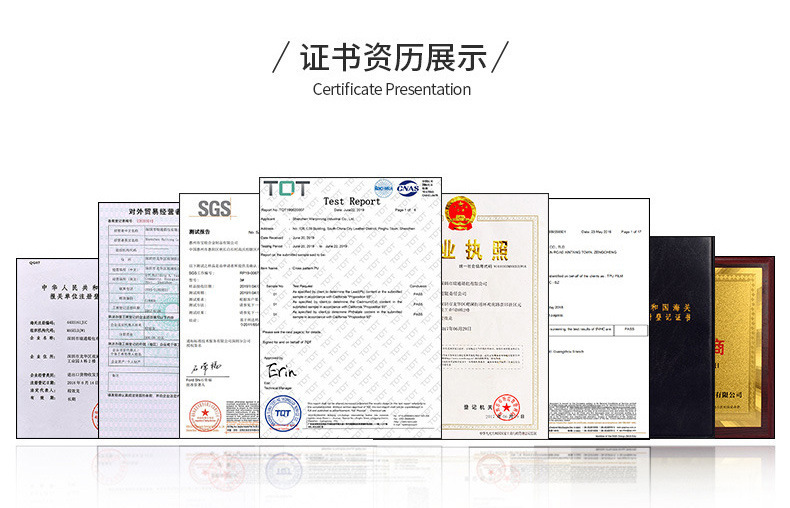Open the foreign trade operator registration form
790x508 pixels.
(x=139, y=320)
